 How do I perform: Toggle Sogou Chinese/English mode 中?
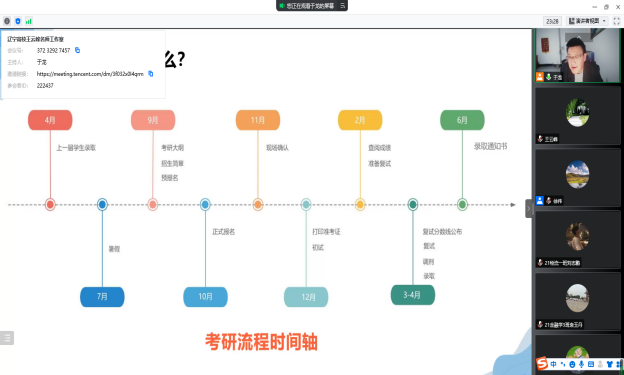(554, 364)
